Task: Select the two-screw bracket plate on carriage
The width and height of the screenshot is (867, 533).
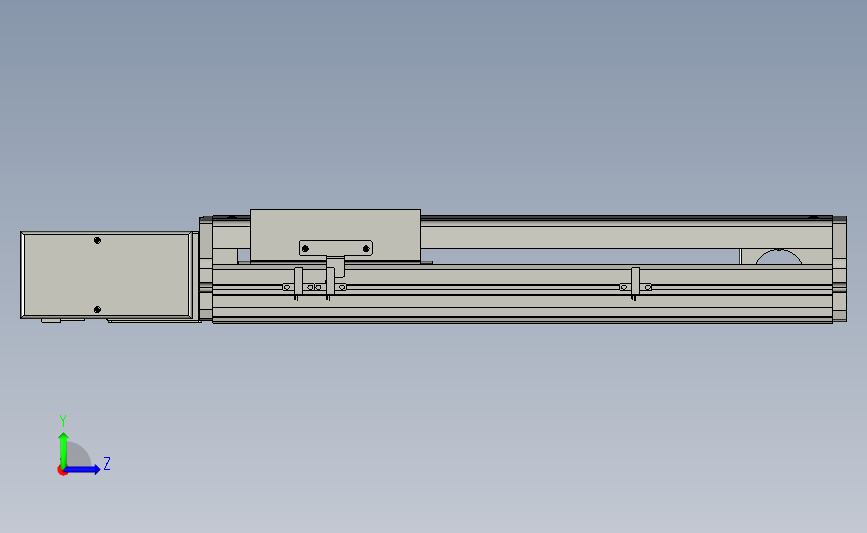Action: (x=336, y=248)
